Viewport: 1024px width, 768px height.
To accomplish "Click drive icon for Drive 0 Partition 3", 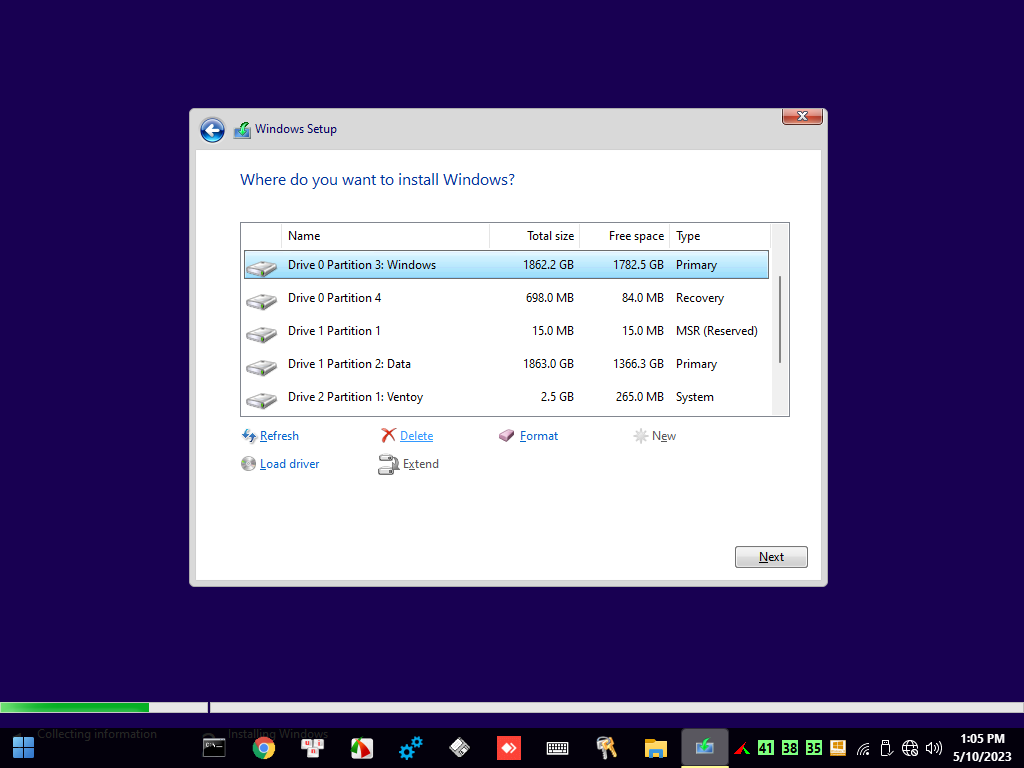I will click(261, 267).
